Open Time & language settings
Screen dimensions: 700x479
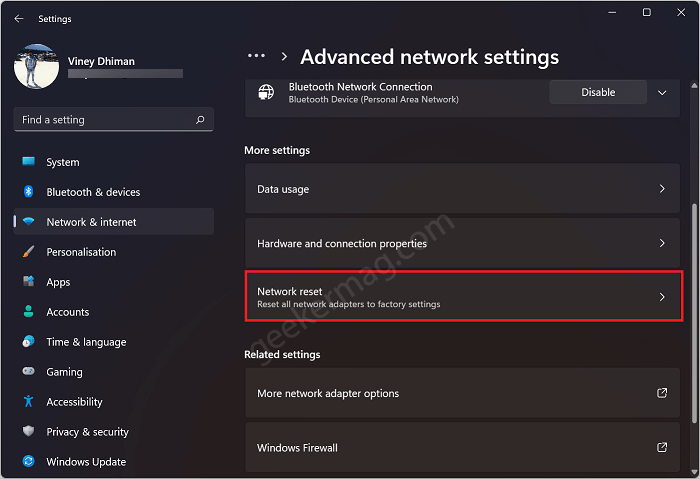point(113,342)
